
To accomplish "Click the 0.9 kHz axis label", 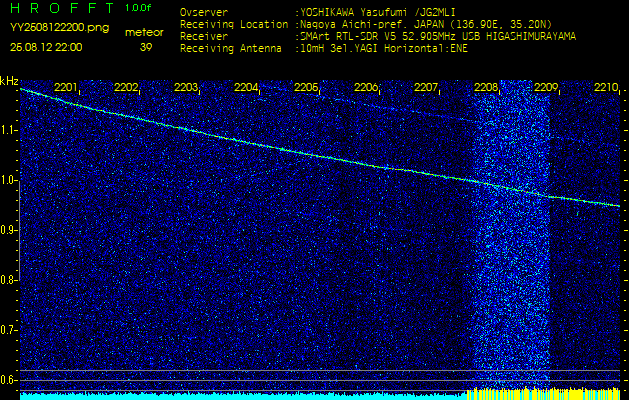I will pyautogui.click(x=9, y=230).
